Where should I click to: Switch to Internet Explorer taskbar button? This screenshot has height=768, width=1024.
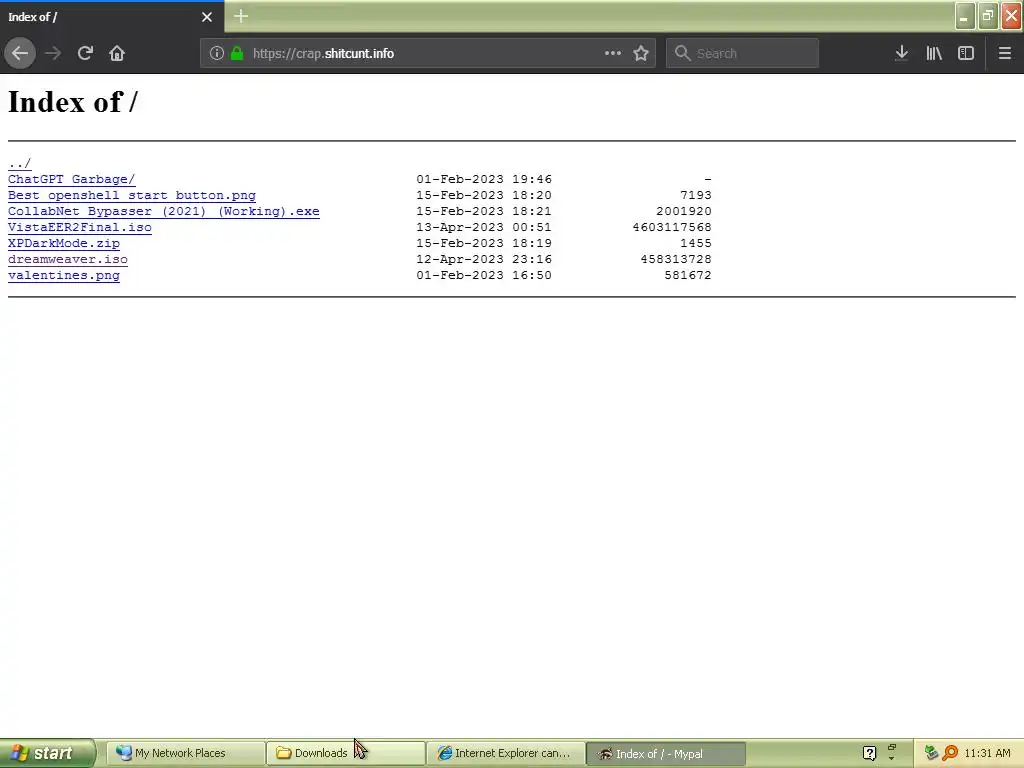506,753
